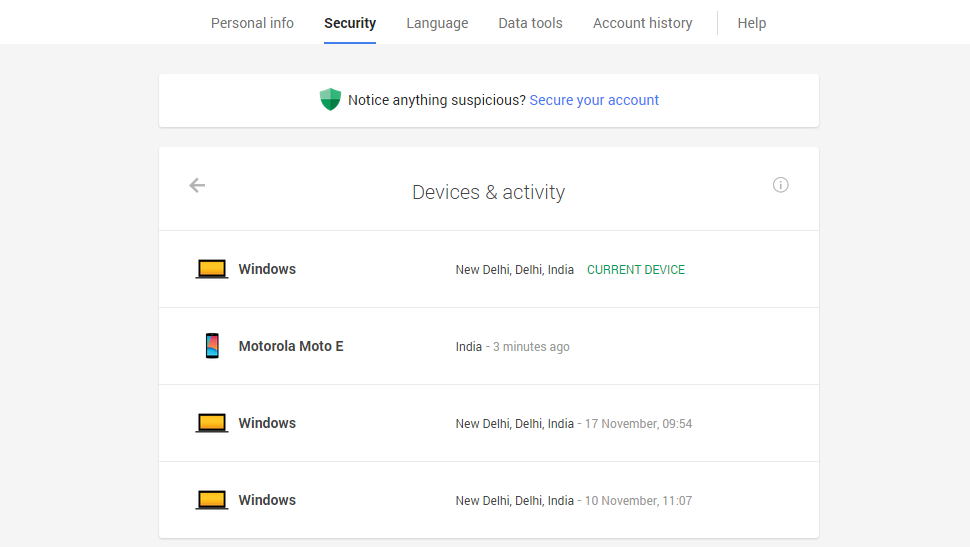
Task: Click laptop icon for 17 November Windows entry
Action: coord(212,423)
